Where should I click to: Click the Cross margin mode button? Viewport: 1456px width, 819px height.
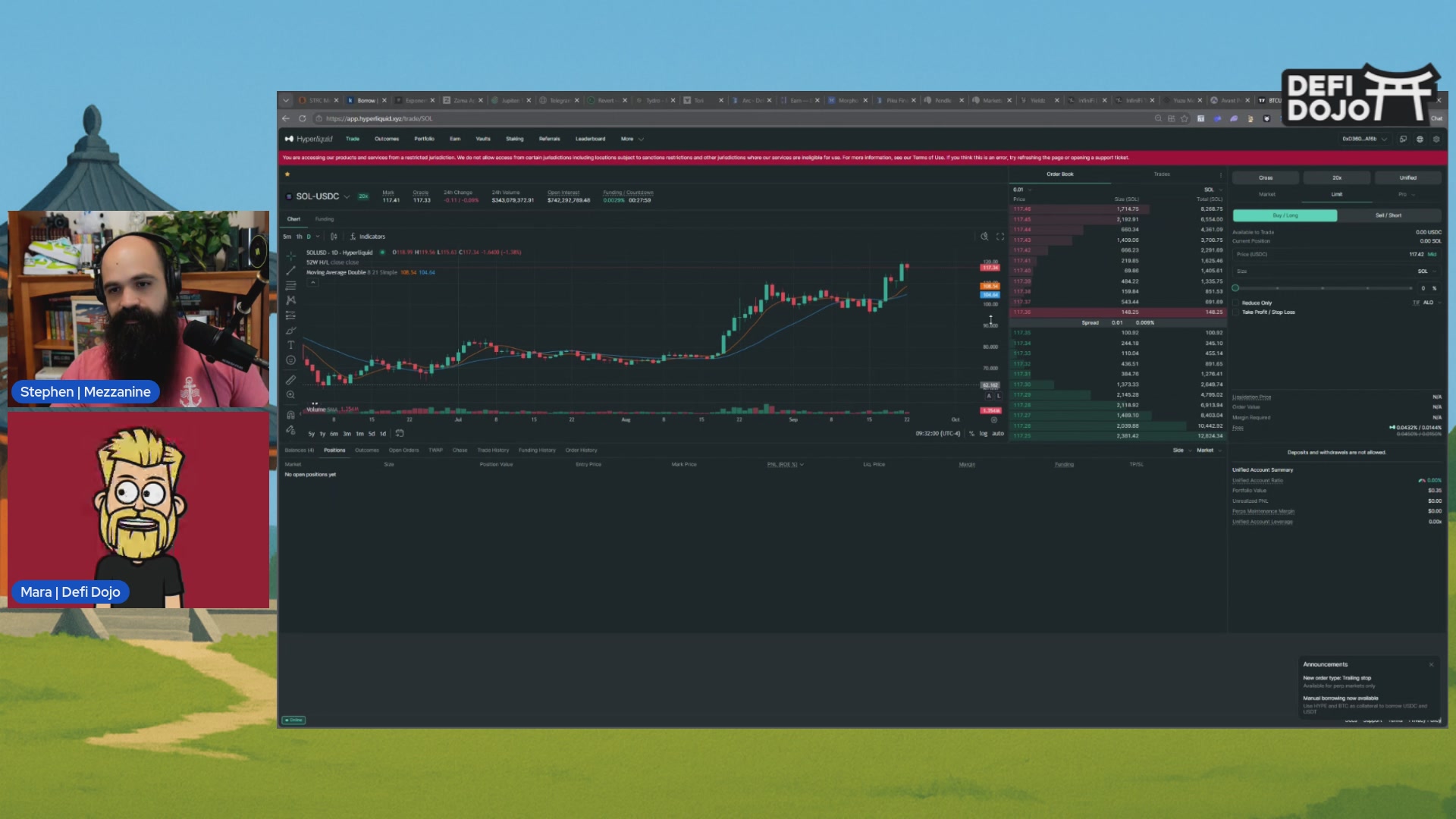pos(1266,177)
